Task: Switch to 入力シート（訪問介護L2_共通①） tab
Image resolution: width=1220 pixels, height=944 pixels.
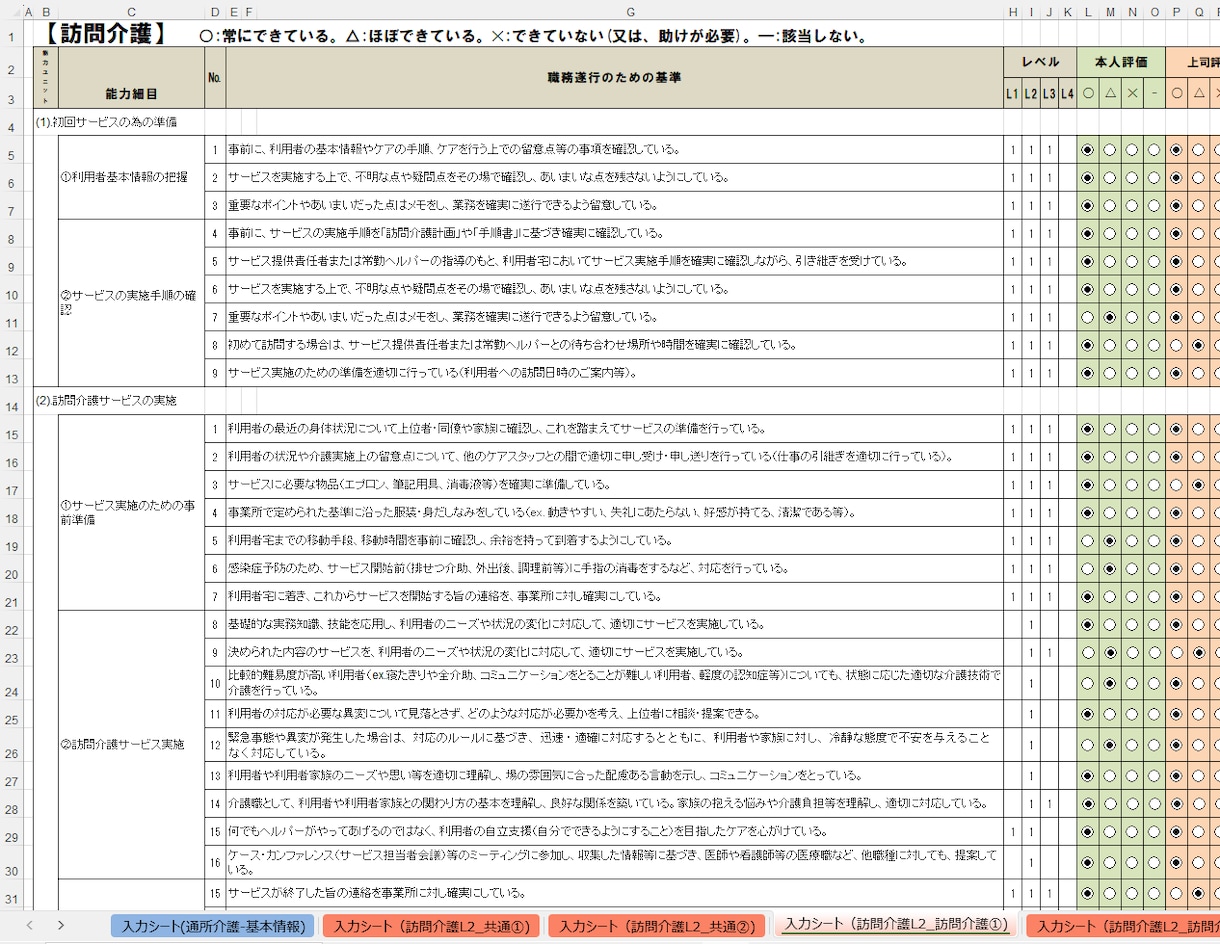Action: click(x=431, y=926)
